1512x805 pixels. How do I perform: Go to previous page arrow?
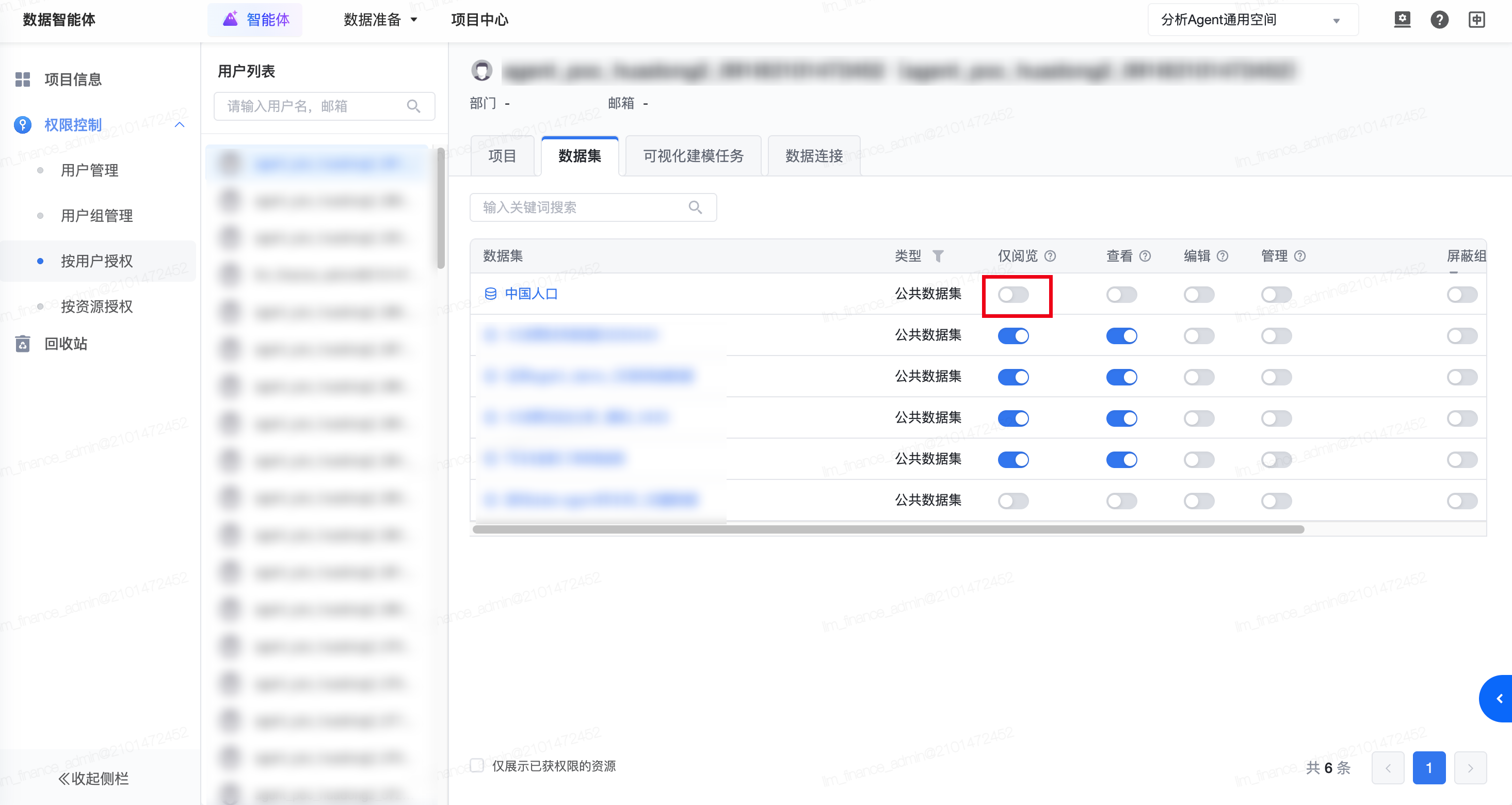(x=1388, y=767)
